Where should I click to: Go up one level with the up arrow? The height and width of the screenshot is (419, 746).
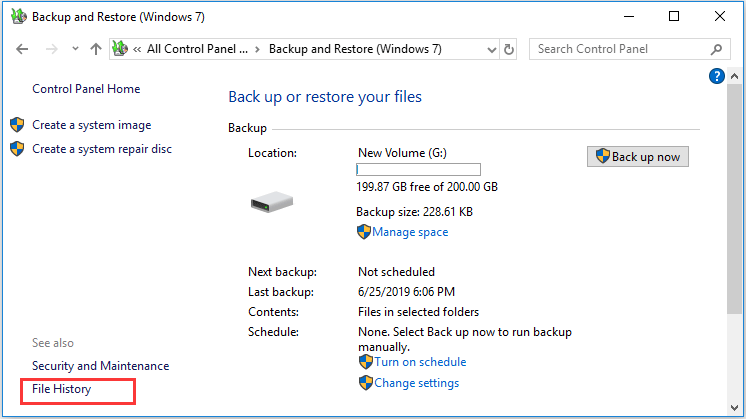pyautogui.click(x=96, y=49)
